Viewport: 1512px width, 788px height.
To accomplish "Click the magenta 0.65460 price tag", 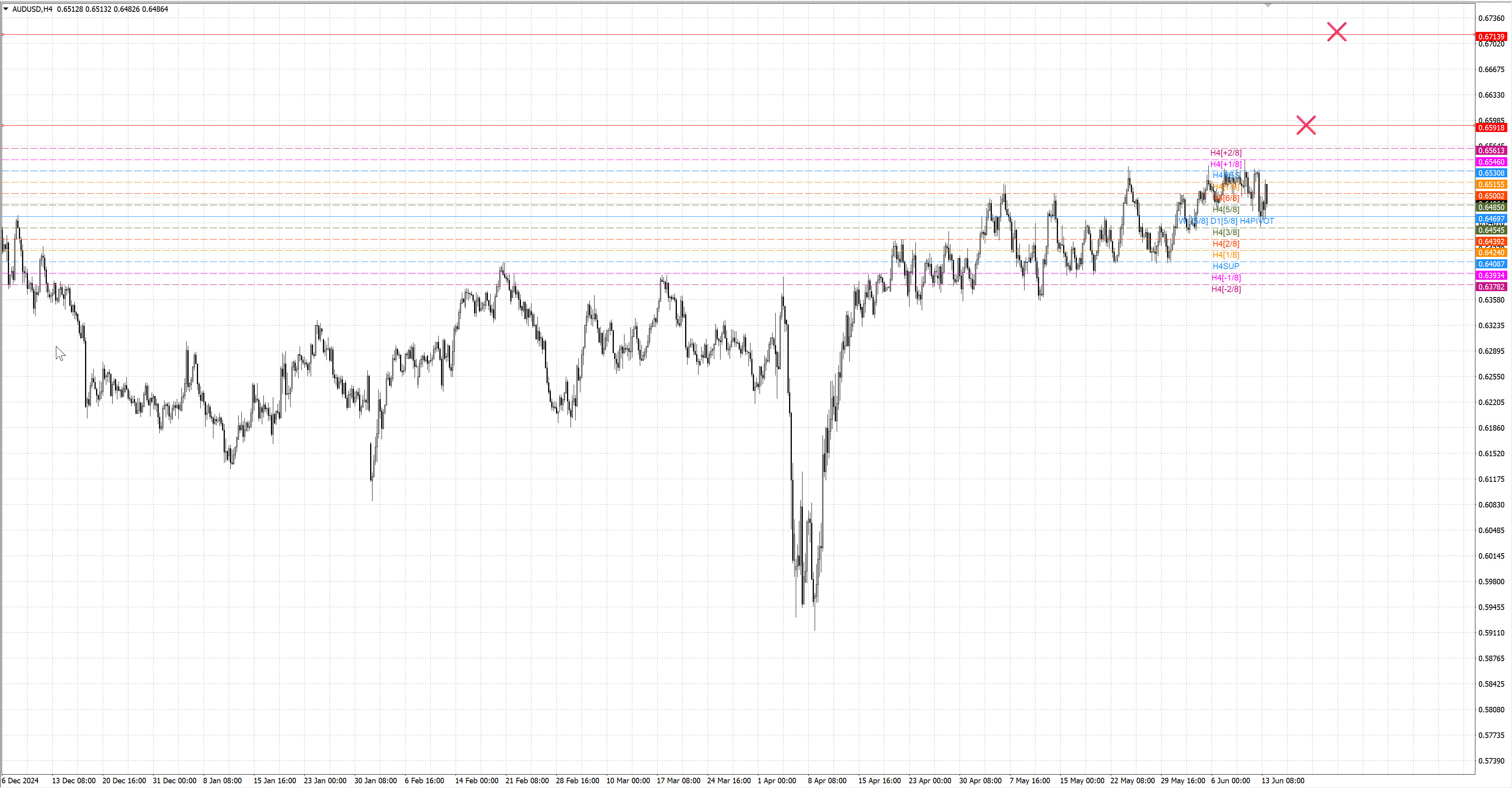I will pyautogui.click(x=1491, y=162).
